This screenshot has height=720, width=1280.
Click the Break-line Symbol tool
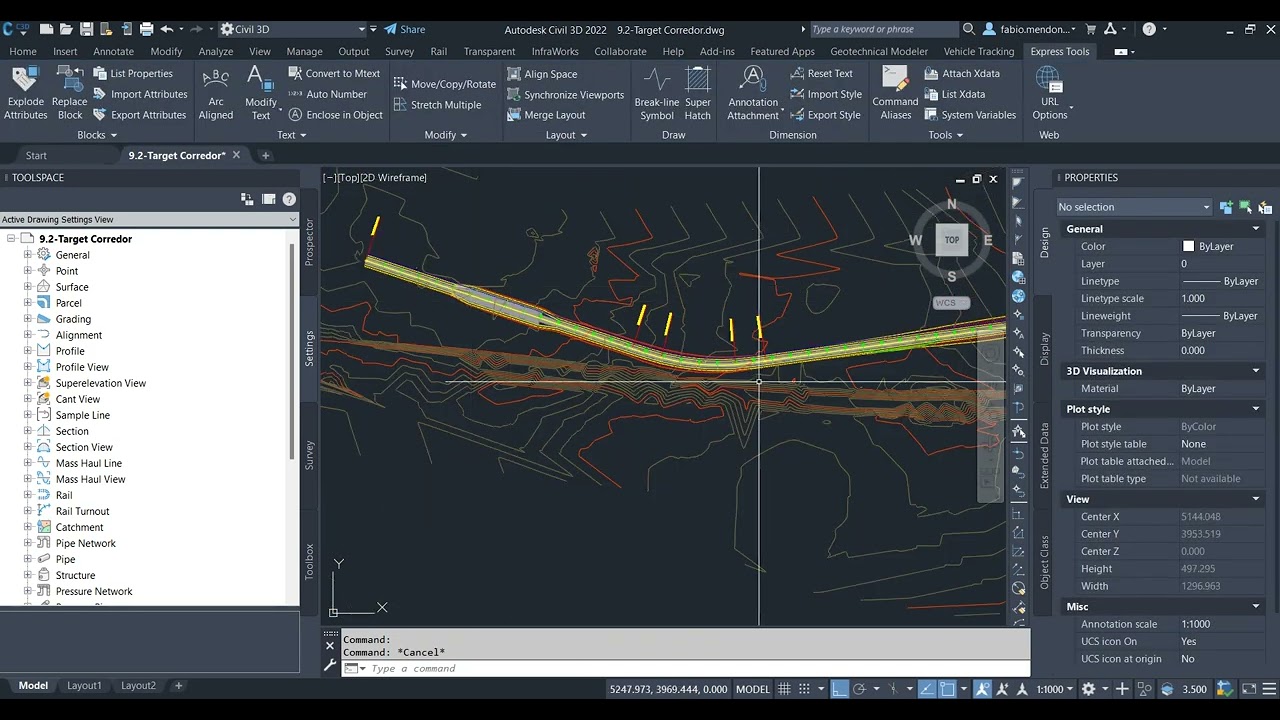pos(657,93)
